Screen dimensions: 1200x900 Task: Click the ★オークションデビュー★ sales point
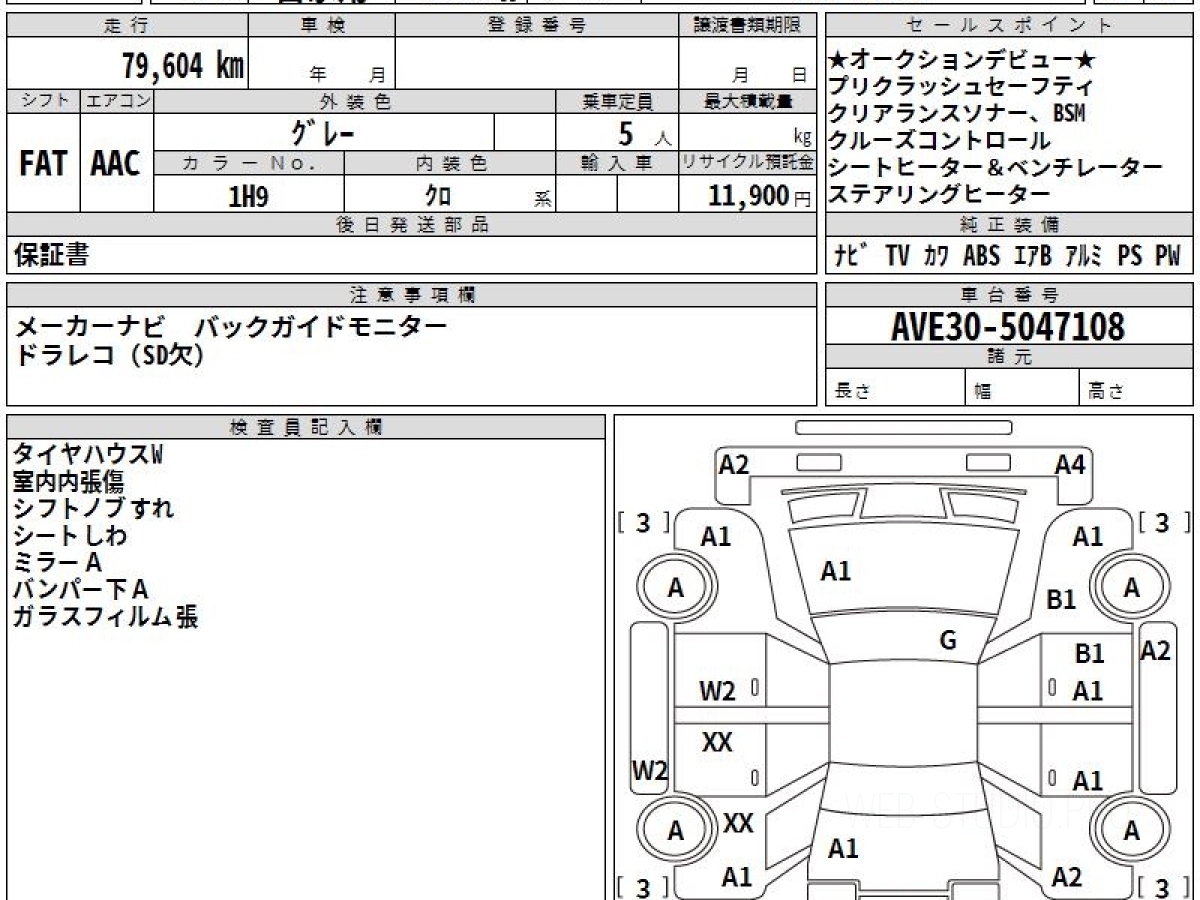pos(963,60)
